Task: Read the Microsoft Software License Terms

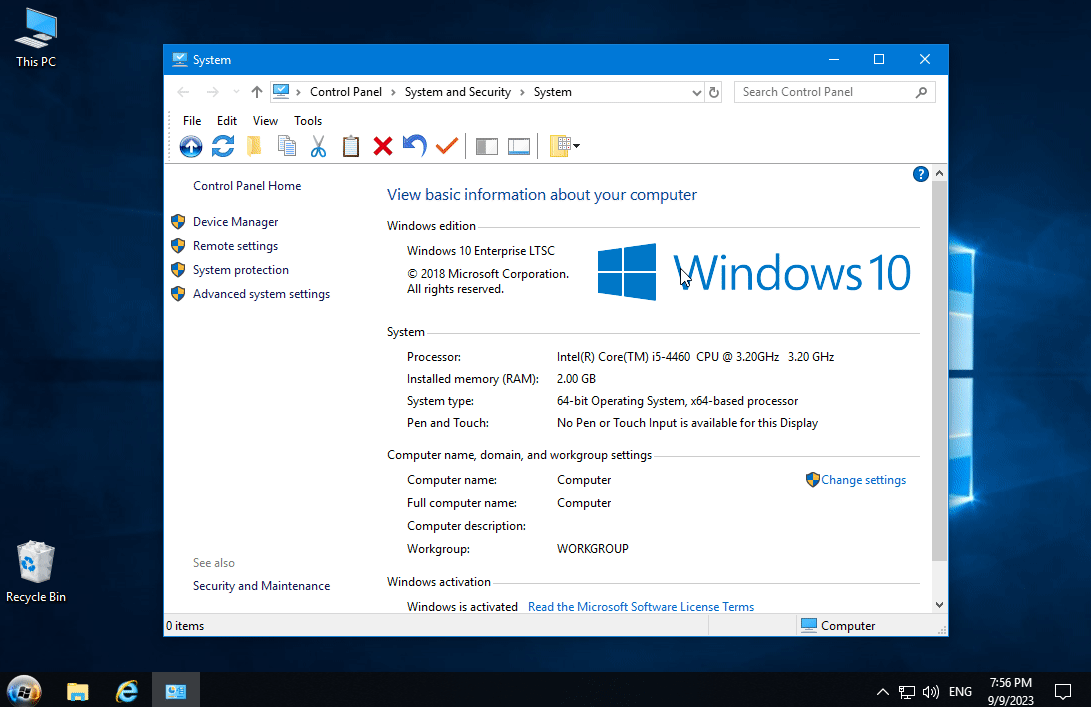Action: pos(641,607)
